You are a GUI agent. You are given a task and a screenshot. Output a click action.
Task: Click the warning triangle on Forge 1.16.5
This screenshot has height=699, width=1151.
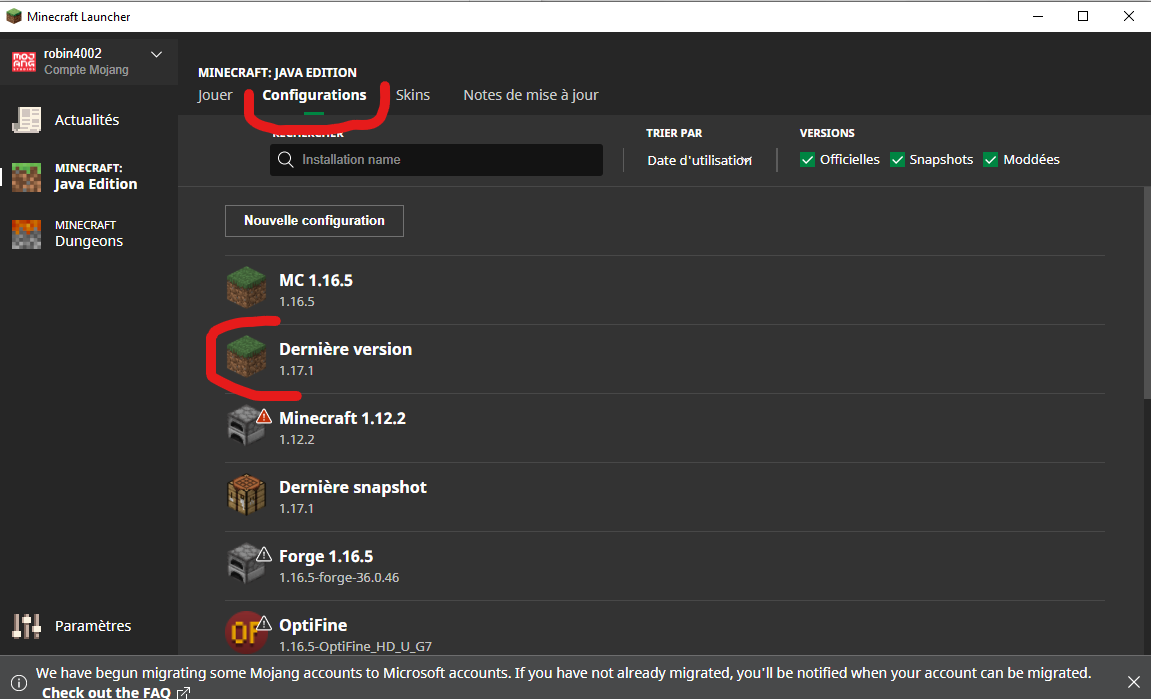(264, 554)
